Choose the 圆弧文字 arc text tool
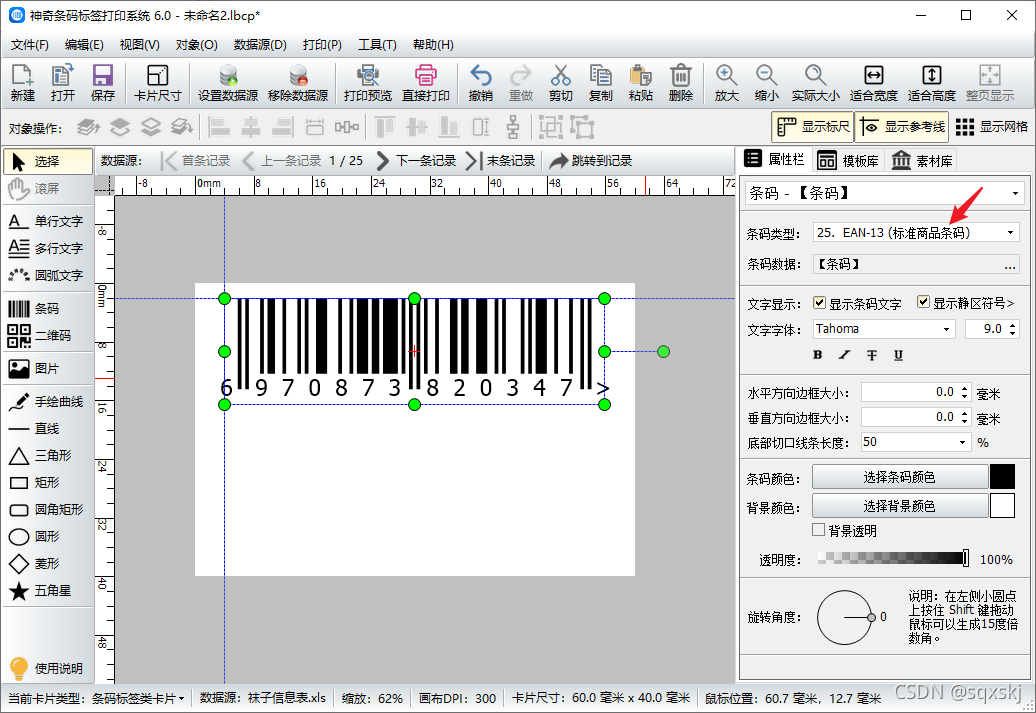Image resolution: width=1036 pixels, height=713 pixels. tap(45, 275)
